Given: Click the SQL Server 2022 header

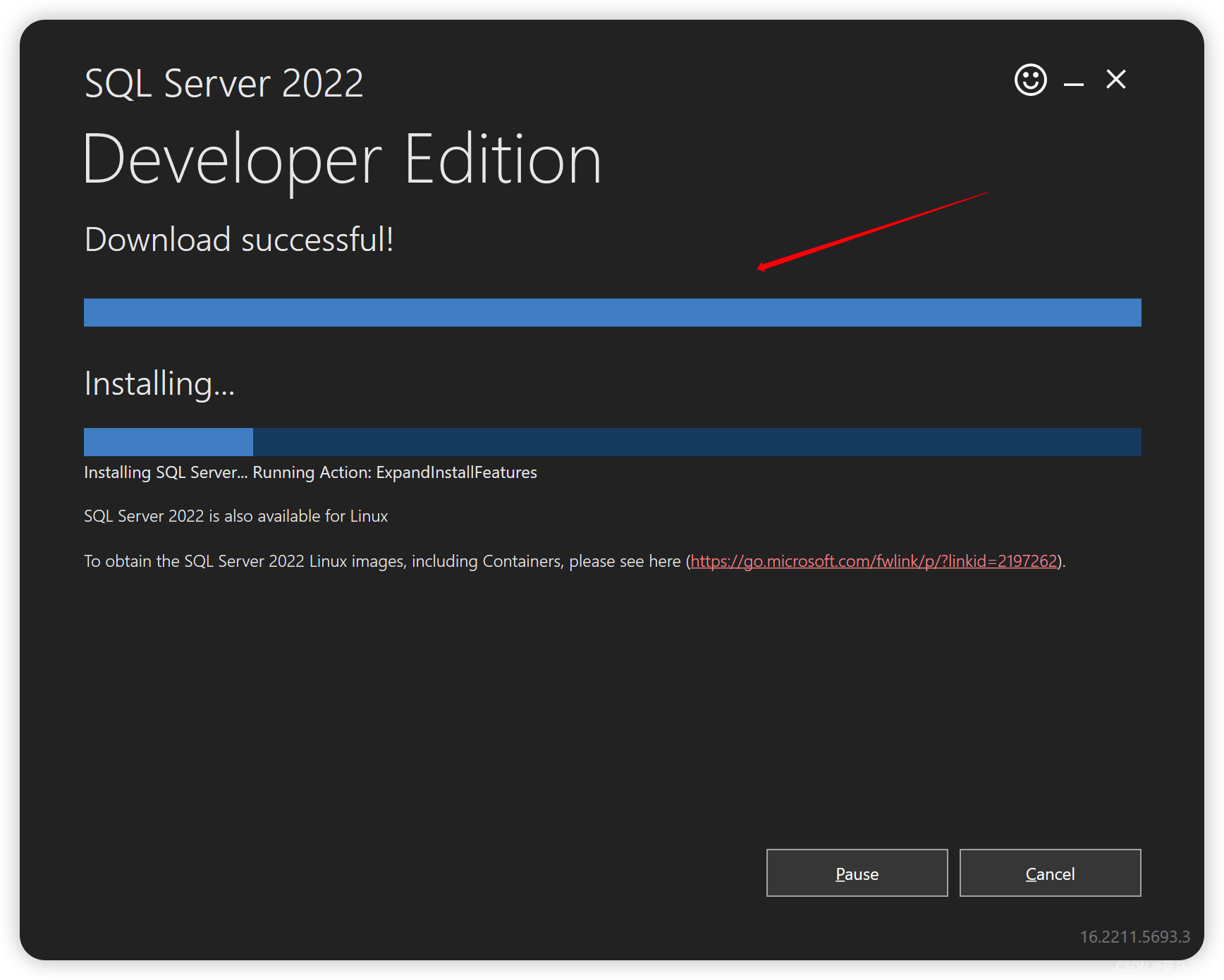Looking at the screenshot, I should pos(224,82).
